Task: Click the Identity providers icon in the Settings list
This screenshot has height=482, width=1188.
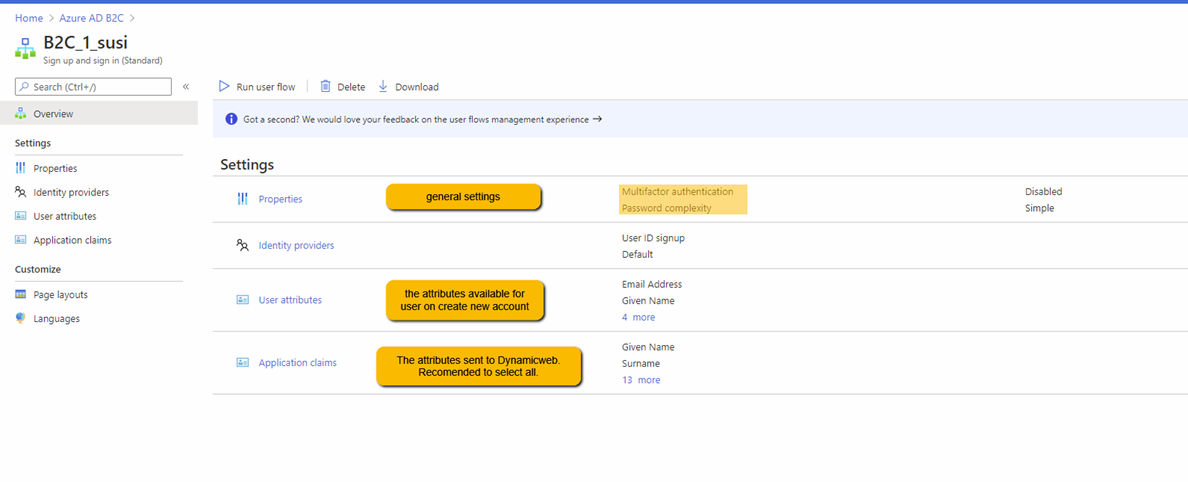Action: pos(242,245)
